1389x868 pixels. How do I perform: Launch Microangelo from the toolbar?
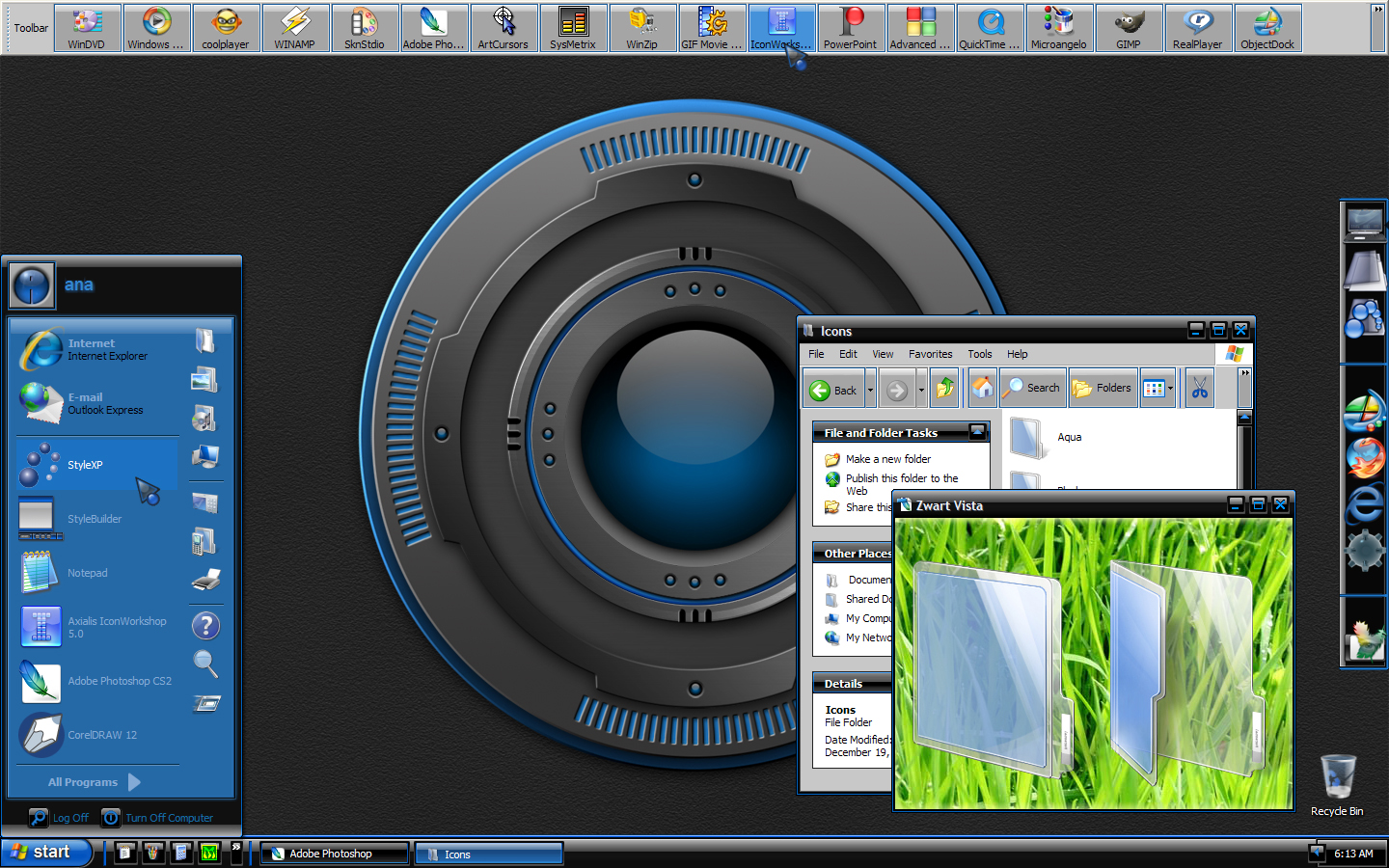1059,28
